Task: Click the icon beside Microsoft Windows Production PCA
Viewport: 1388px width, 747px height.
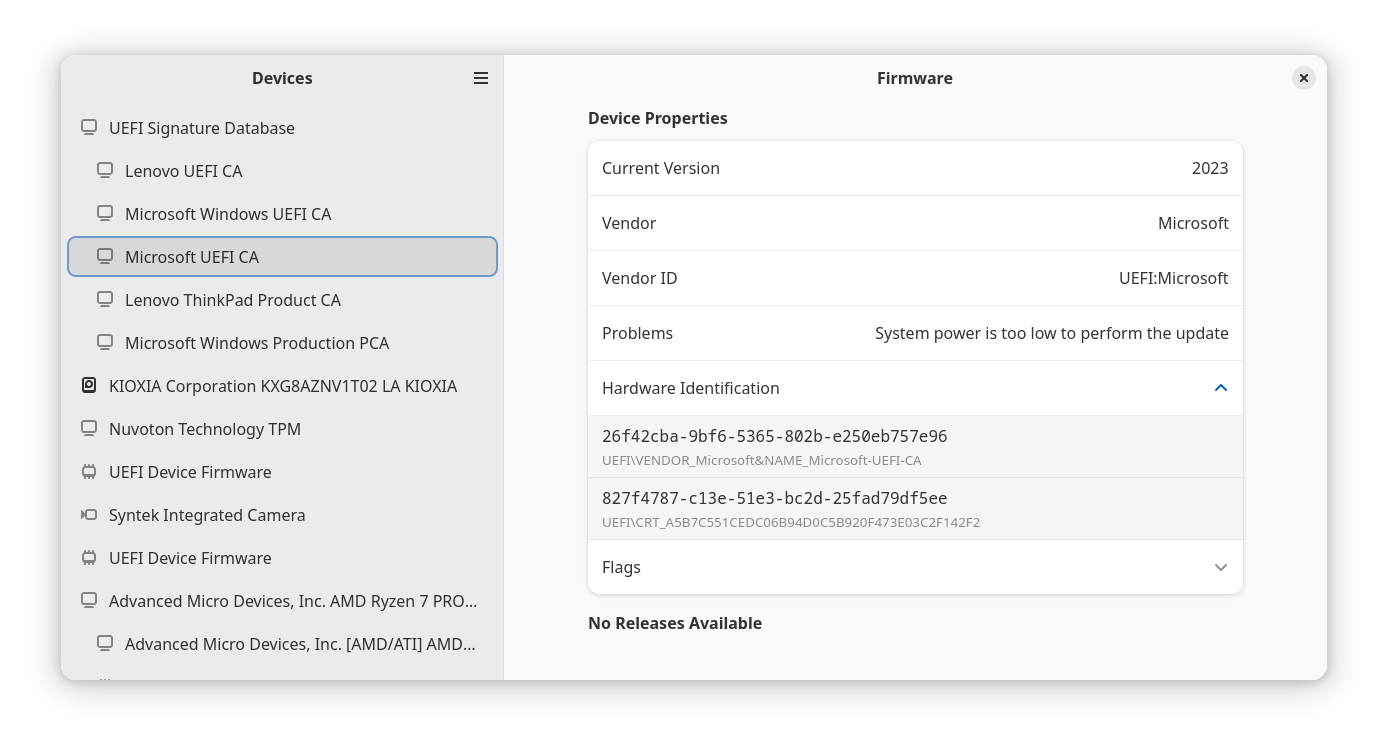Action: pos(105,343)
